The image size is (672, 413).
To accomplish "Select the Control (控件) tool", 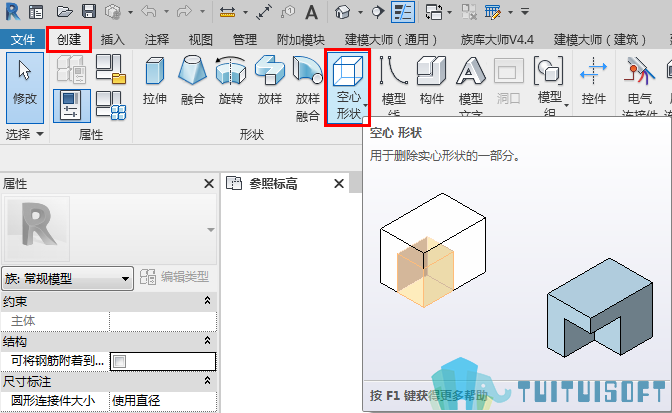I will tap(594, 81).
